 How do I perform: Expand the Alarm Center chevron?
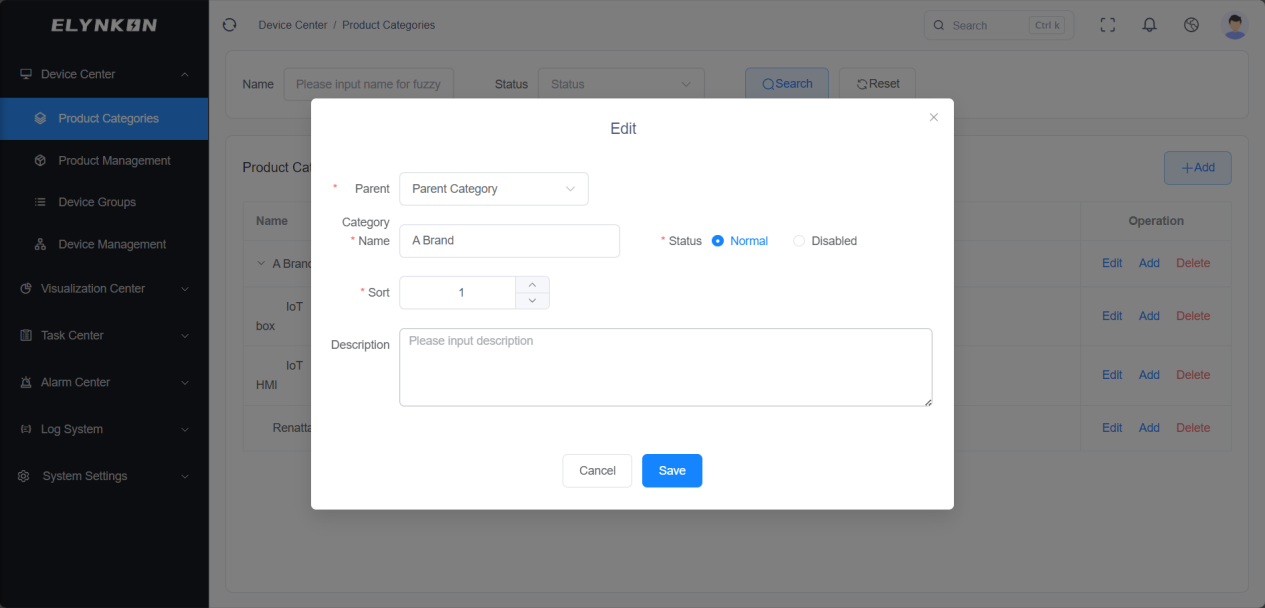coord(185,382)
